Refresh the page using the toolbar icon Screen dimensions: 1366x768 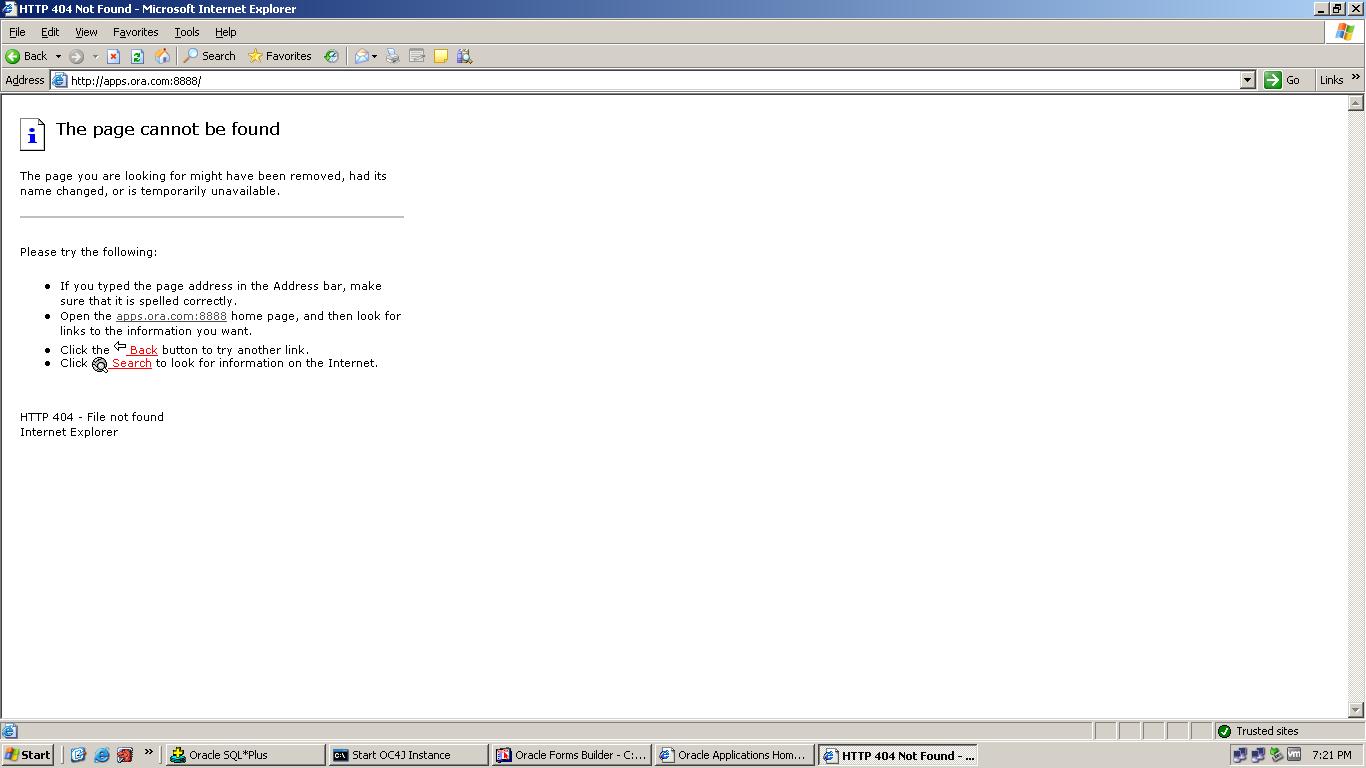pyautogui.click(x=138, y=56)
